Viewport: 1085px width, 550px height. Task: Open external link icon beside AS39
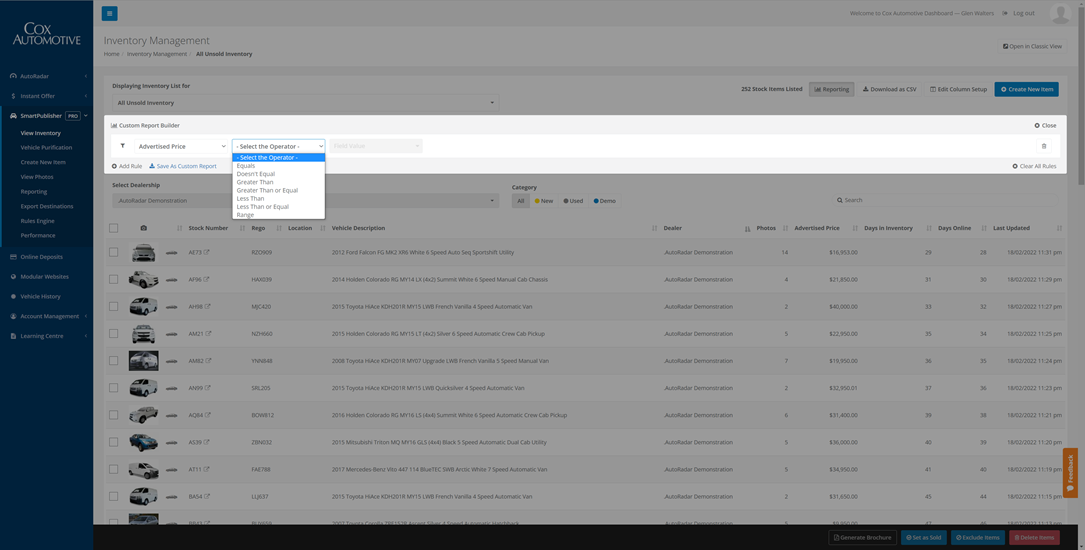206,442
